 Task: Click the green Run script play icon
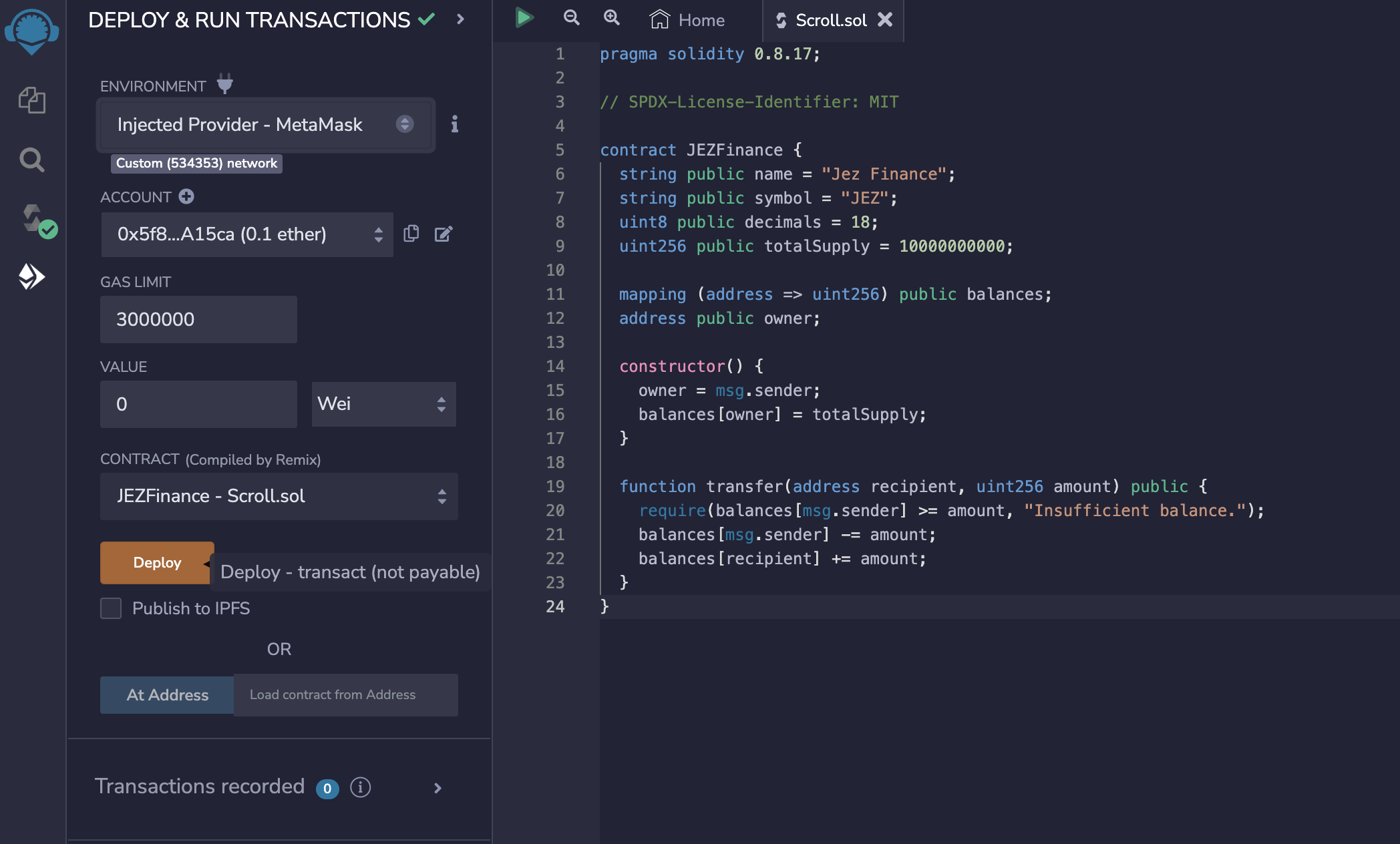(x=524, y=18)
